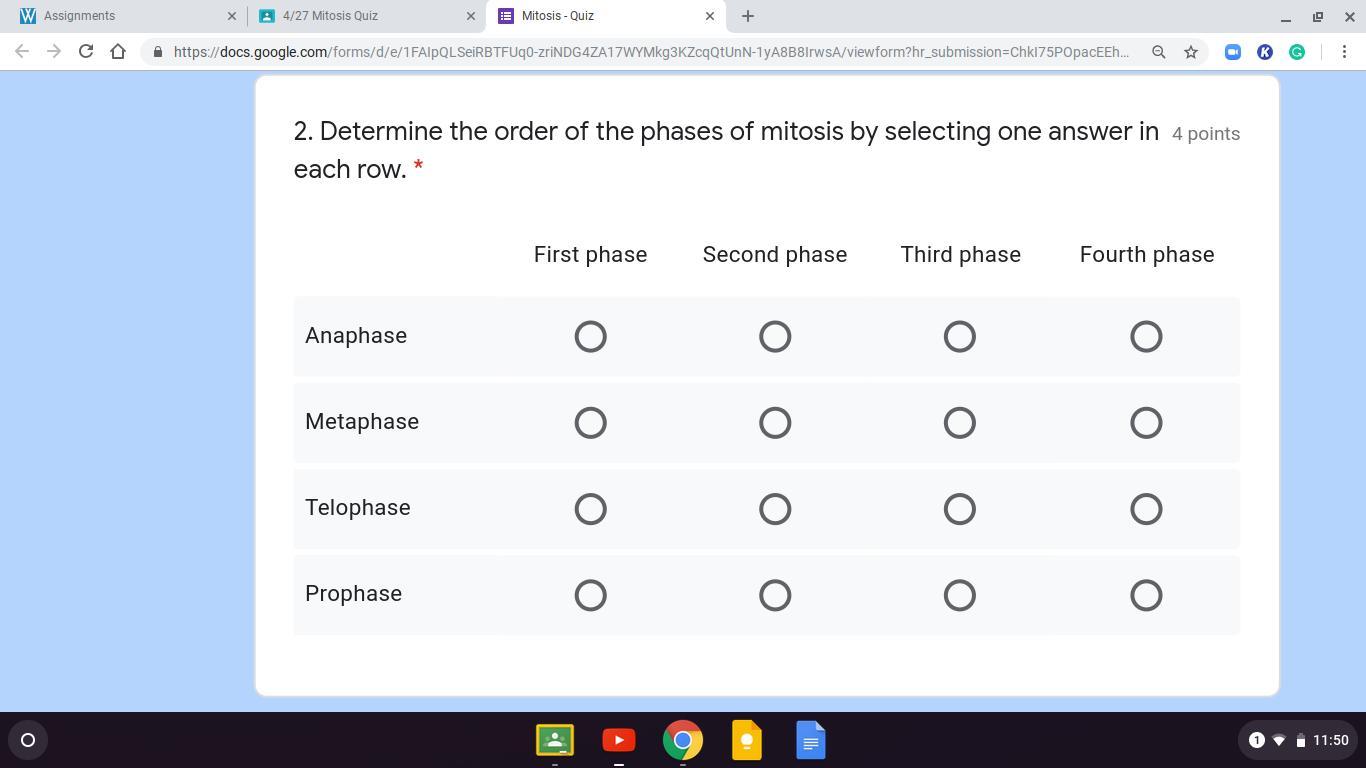Select Fourth phase for Telophase
This screenshot has width=1366, height=768.
pyautogui.click(x=1146, y=509)
